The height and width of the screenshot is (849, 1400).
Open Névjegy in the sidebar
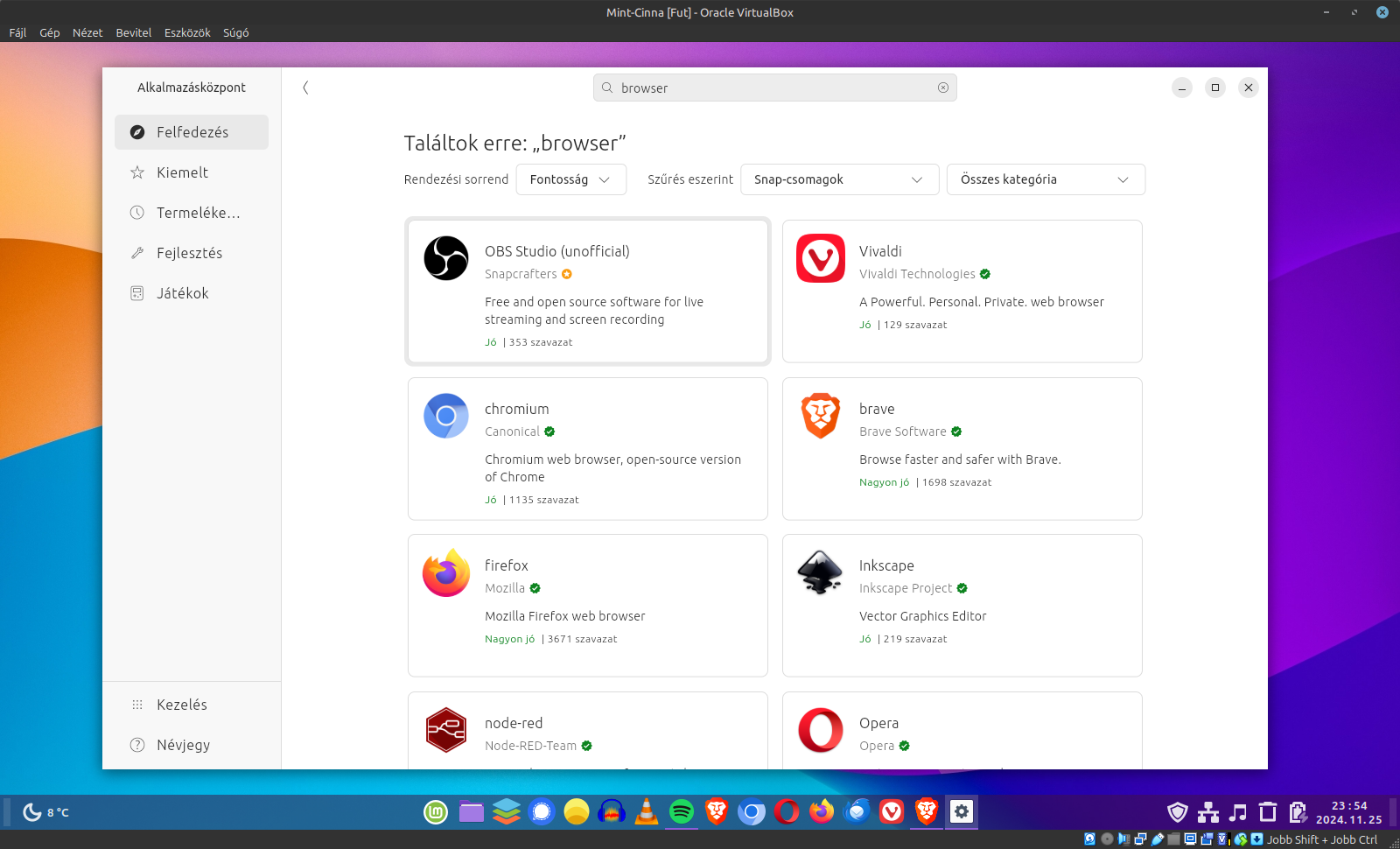pyautogui.click(x=192, y=745)
